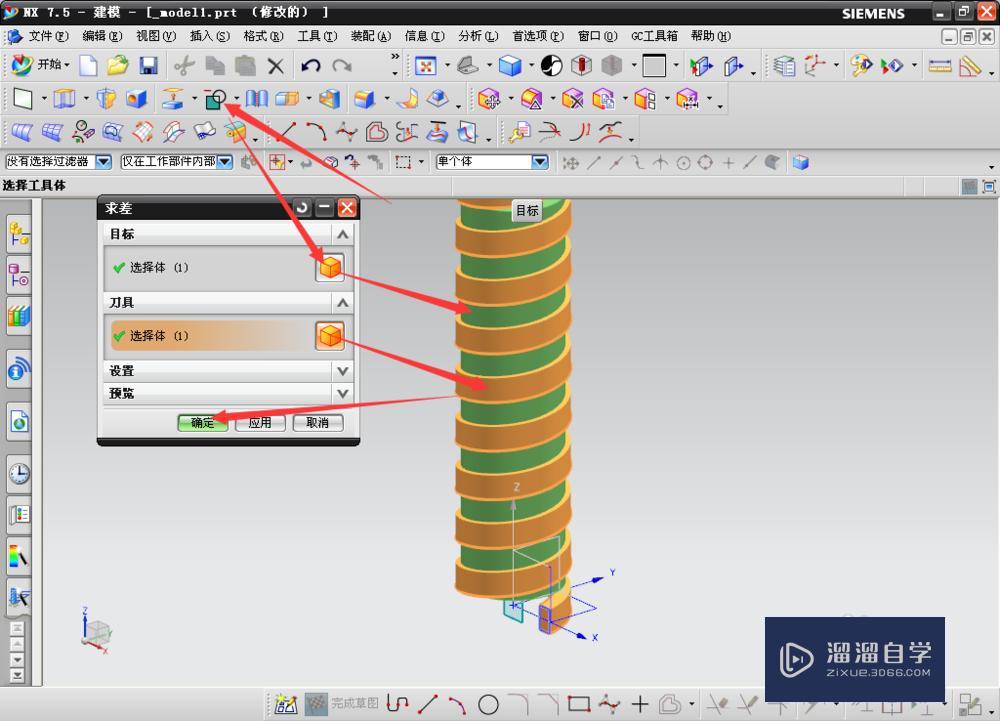Click the Arc curve tool icon
Screen dimensions: 1000x721
coord(316,132)
